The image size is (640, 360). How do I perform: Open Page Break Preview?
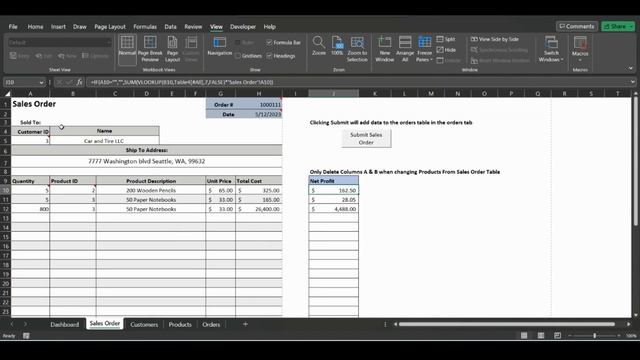[150, 49]
